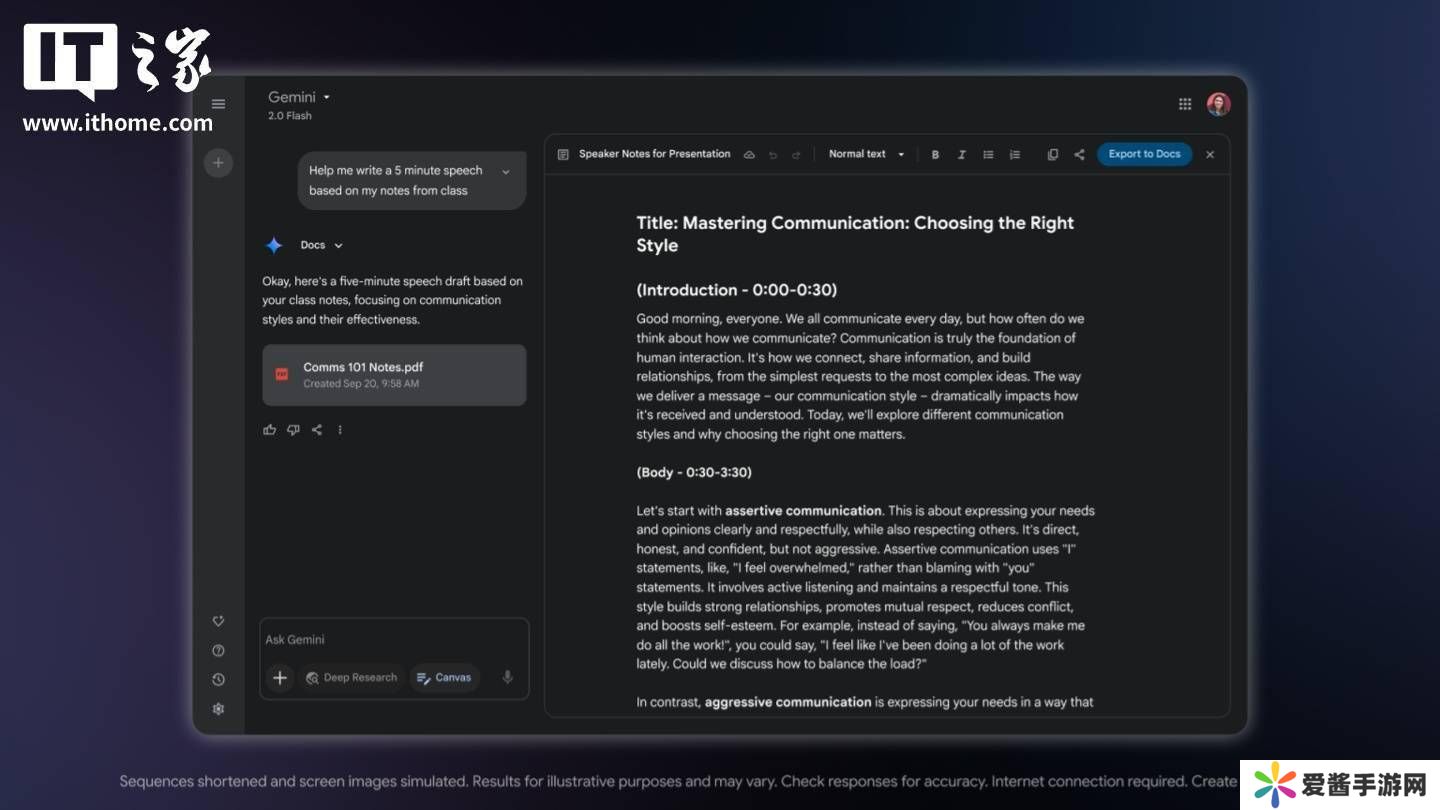The height and width of the screenshot is (810, 1440).
Task: Open the hamburger main menu
Action: (218, 104)
